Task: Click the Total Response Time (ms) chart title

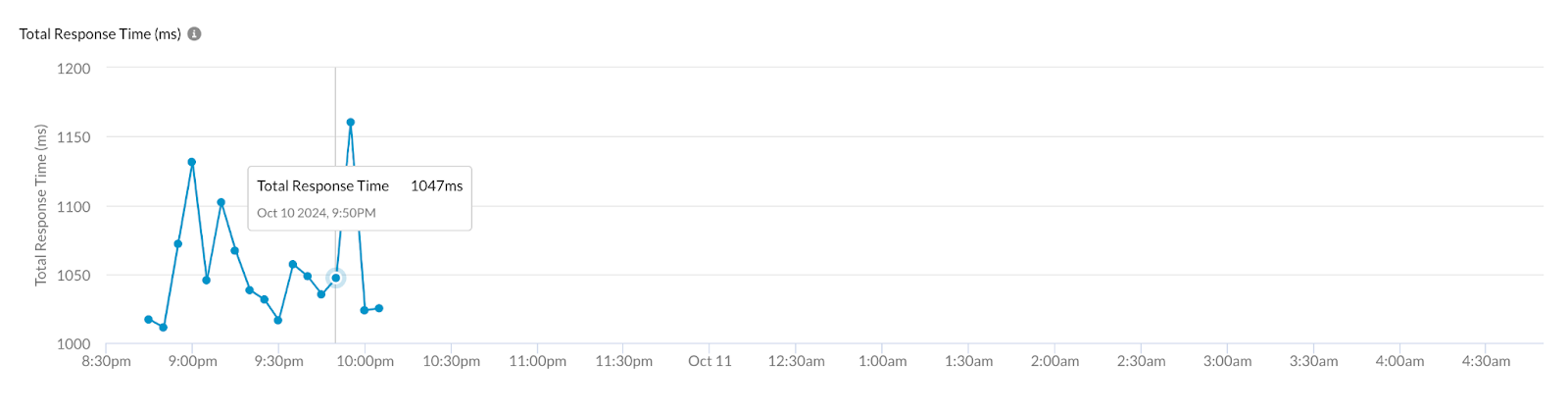Action: pyautogui.click(x=100, y=33)
